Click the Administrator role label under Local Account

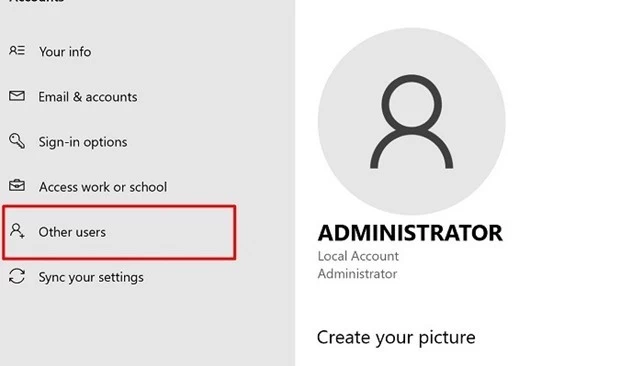357,274
